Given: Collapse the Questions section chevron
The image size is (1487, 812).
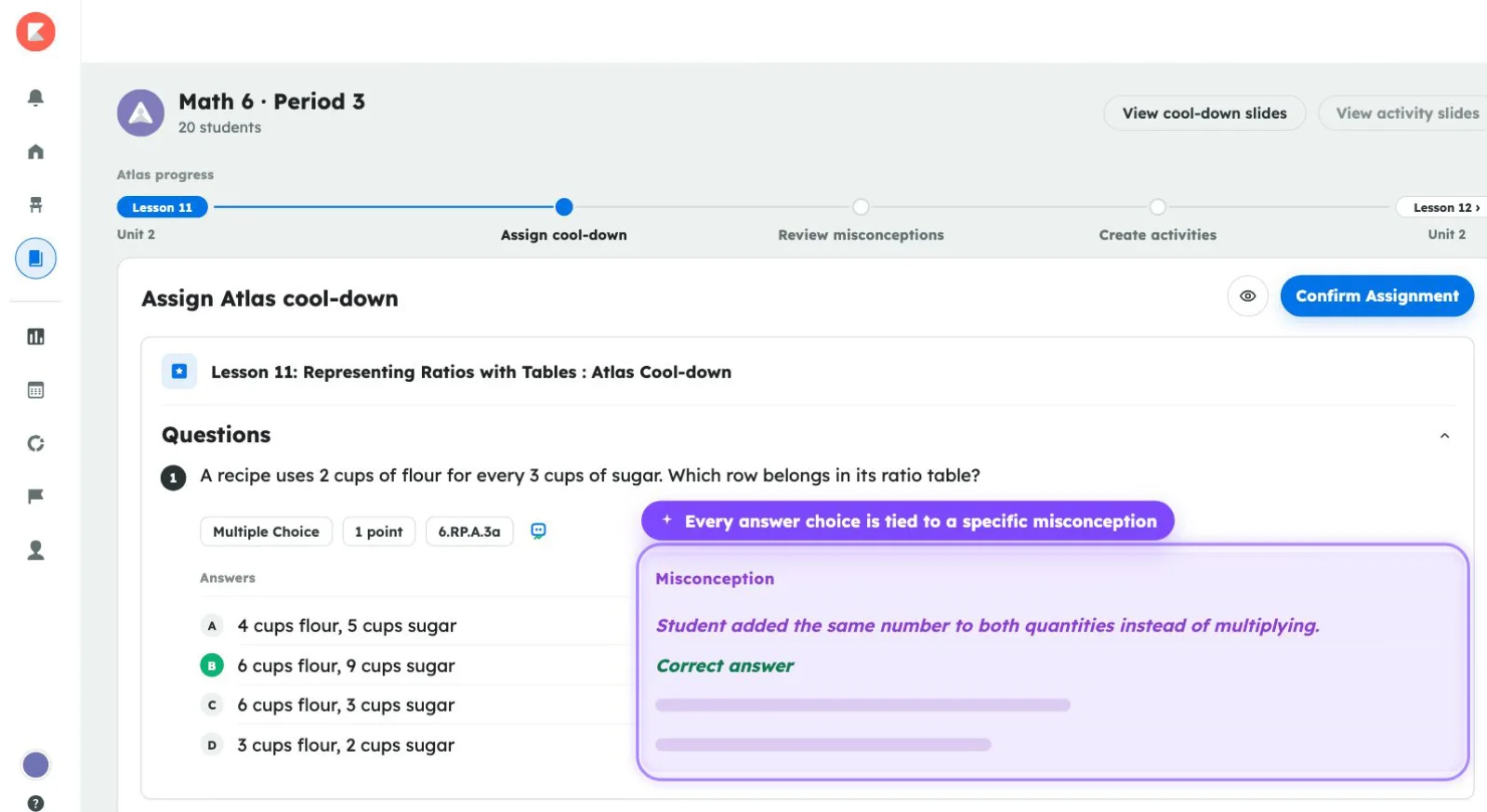Looking at the screenshot, I should pos(1444,436).
